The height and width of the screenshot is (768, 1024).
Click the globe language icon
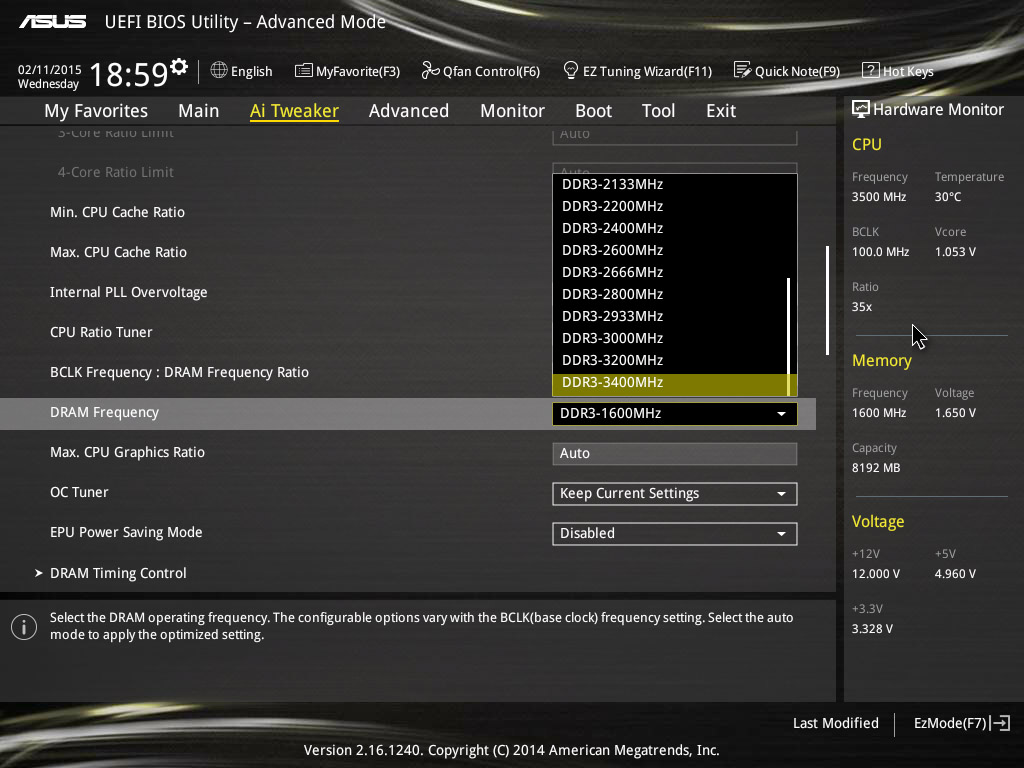(x=219, y=70)
